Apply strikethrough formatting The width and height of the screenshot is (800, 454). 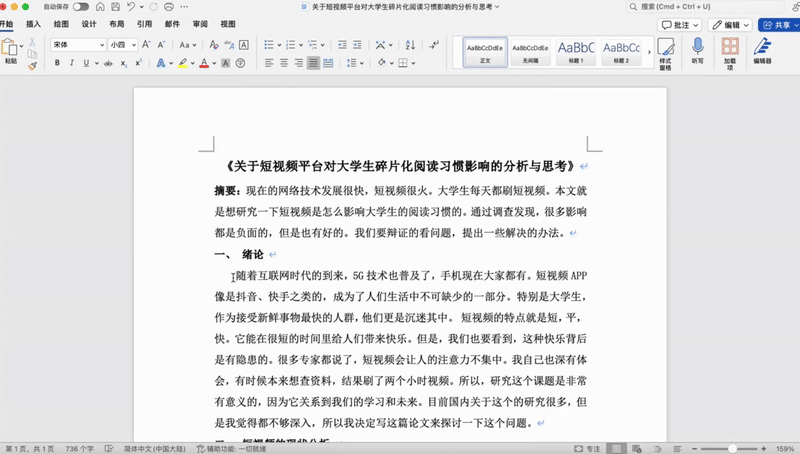[x=108, y=63]
